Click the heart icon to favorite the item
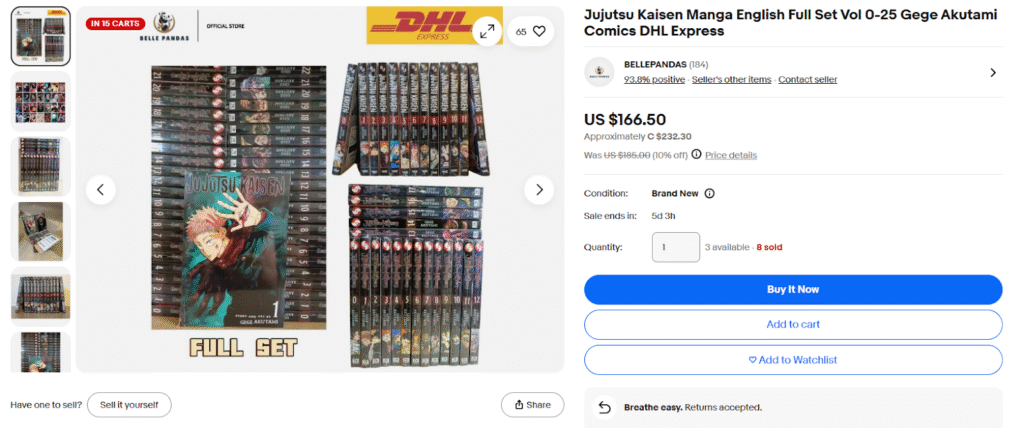Screen dimensions: 1024x428 click(539, 31)
